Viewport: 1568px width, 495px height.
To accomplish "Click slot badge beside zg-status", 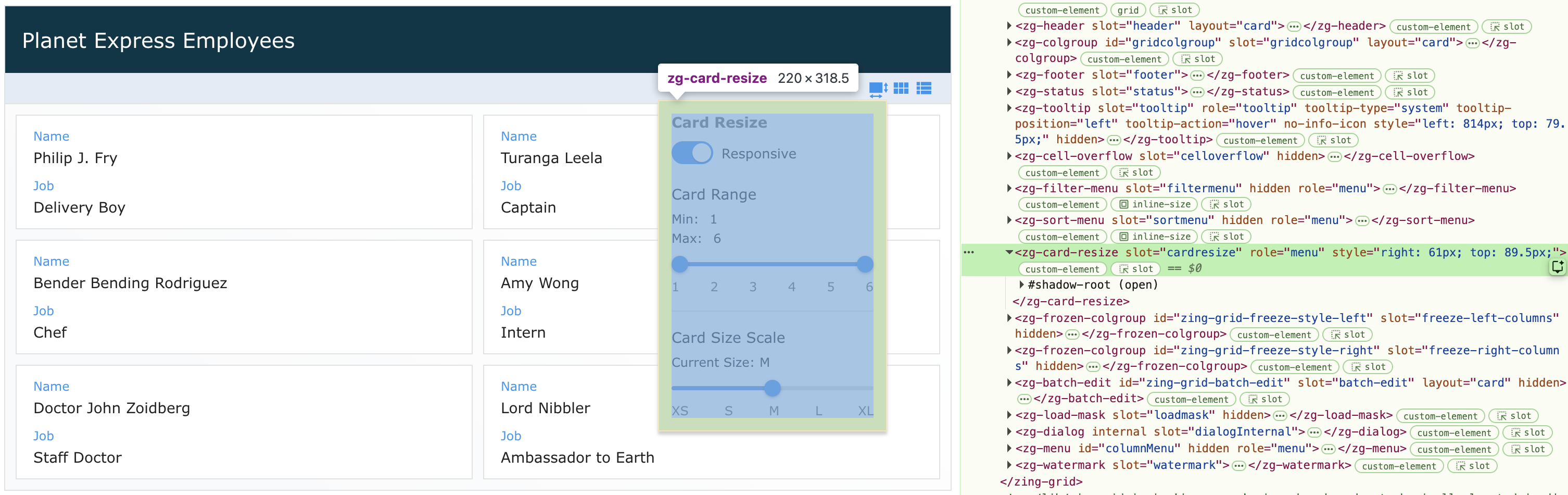I will tap(1410, 92).
